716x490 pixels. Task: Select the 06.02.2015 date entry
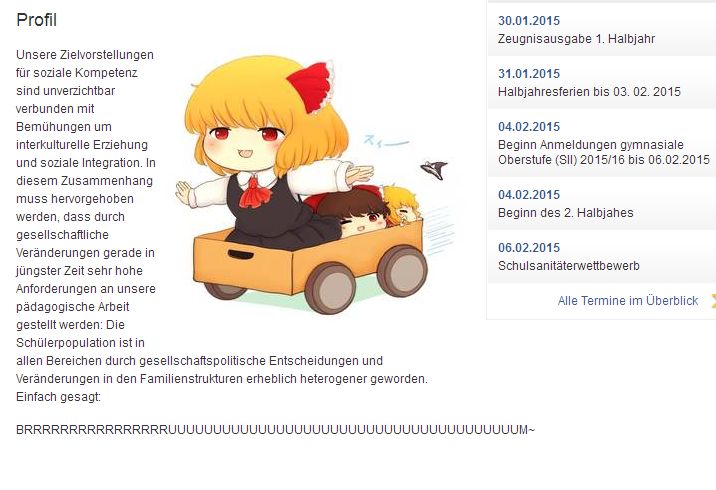pyautogui.click(x=529, y=248)
